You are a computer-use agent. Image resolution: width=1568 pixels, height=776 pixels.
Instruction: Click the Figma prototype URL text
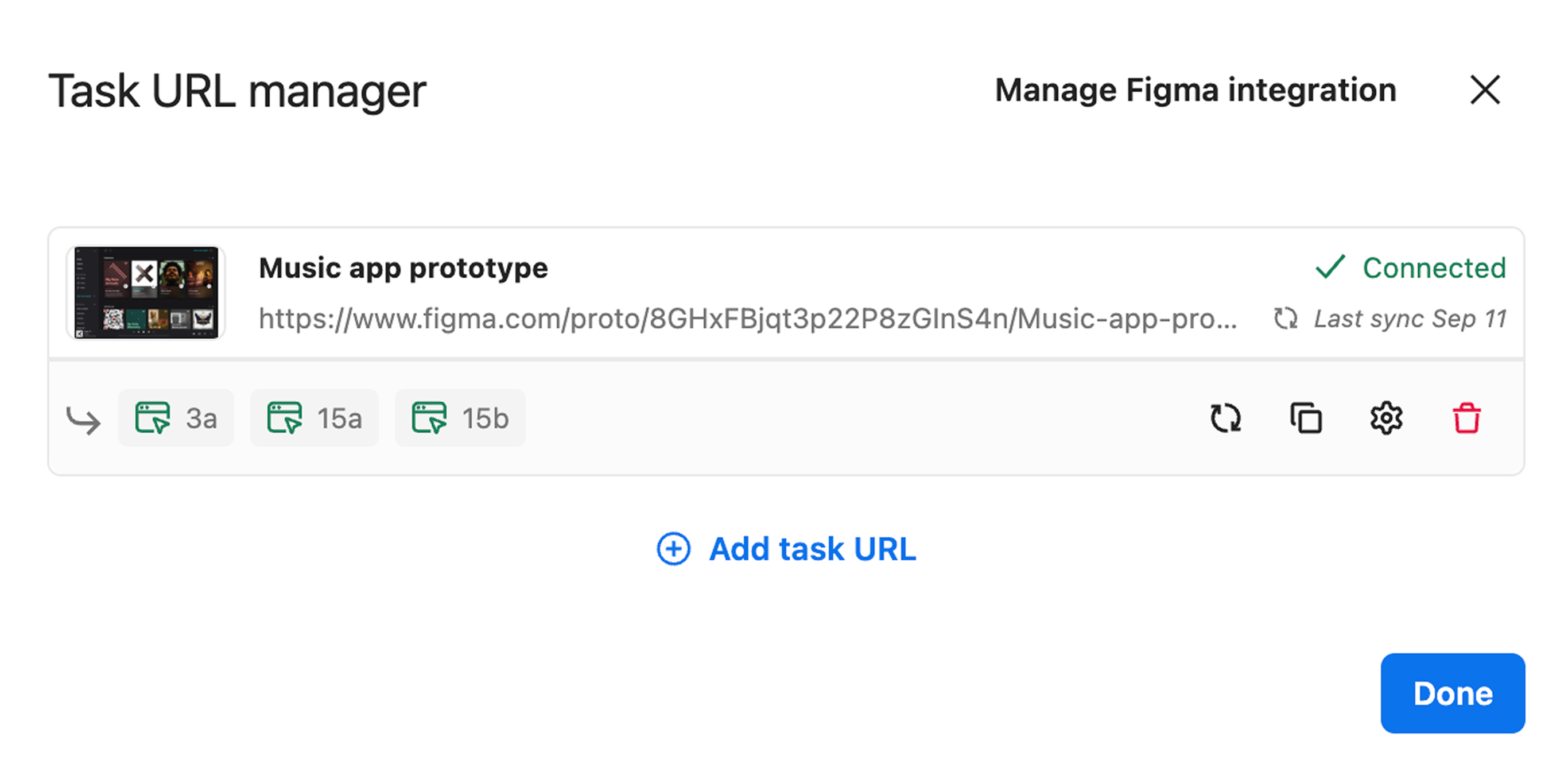[747, 319]
